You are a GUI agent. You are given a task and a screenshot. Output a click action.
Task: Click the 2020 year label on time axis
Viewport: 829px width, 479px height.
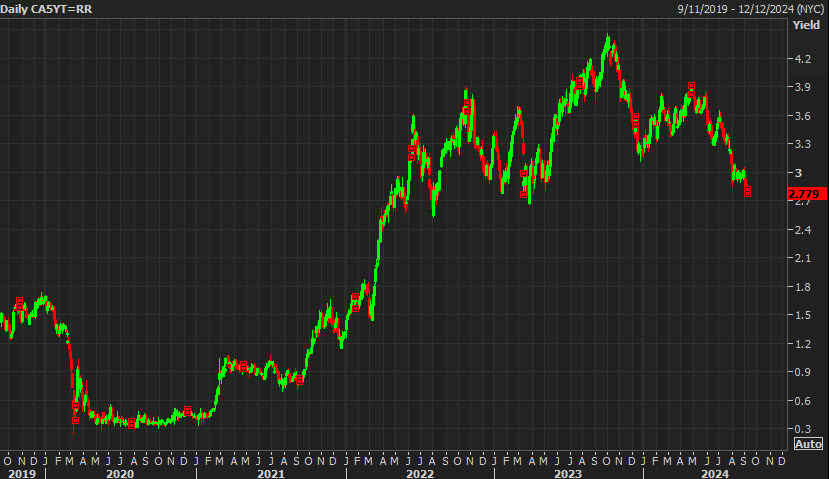[x=120, y=473]
